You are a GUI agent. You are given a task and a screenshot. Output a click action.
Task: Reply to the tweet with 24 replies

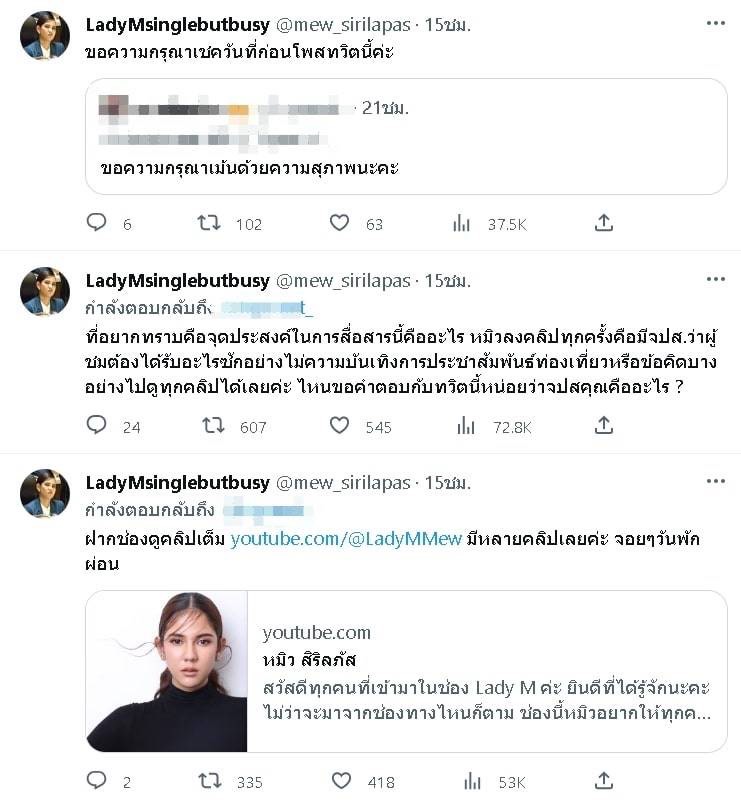tap(97, 426)
